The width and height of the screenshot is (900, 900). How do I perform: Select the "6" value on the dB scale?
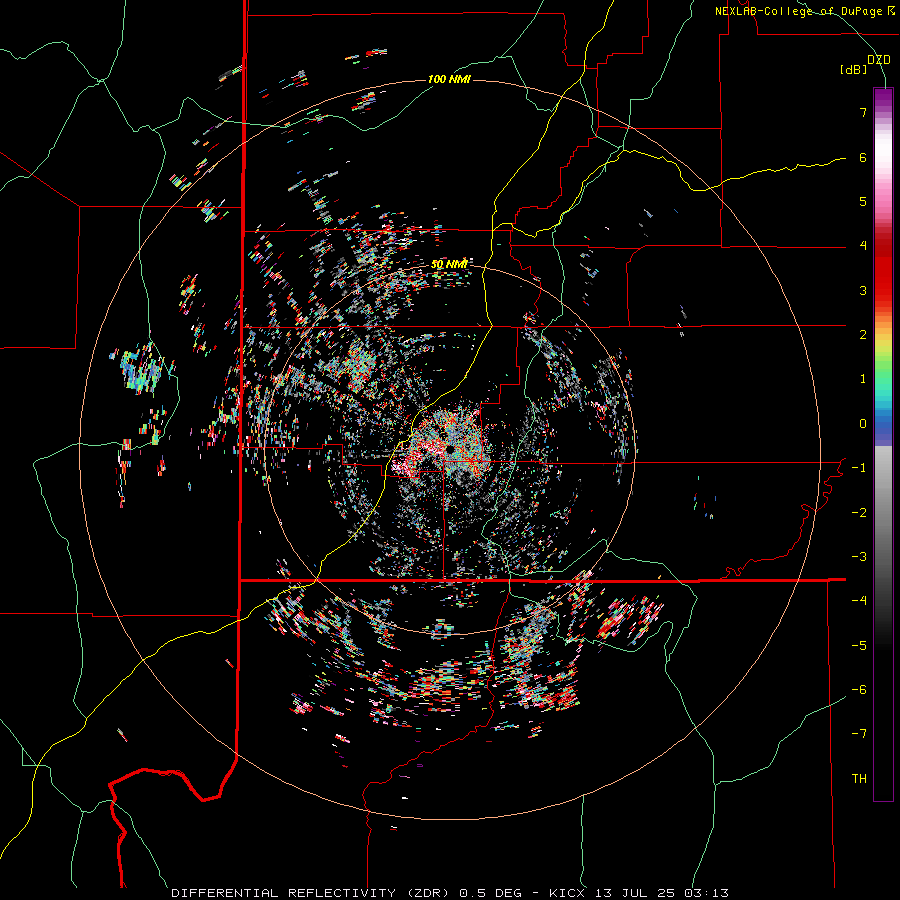click(x=863, y=157)
